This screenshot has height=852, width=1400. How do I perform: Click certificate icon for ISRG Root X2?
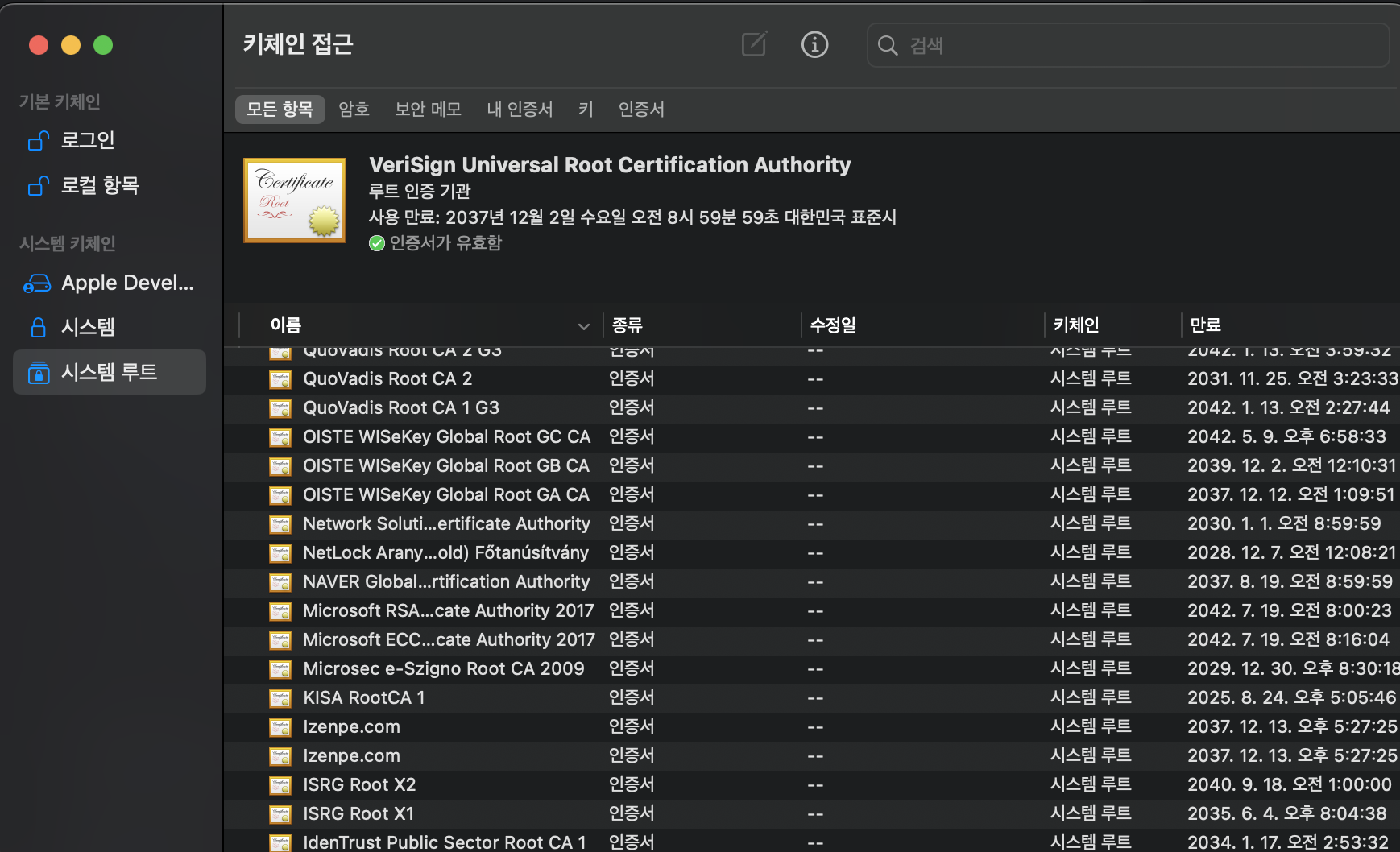280,785
